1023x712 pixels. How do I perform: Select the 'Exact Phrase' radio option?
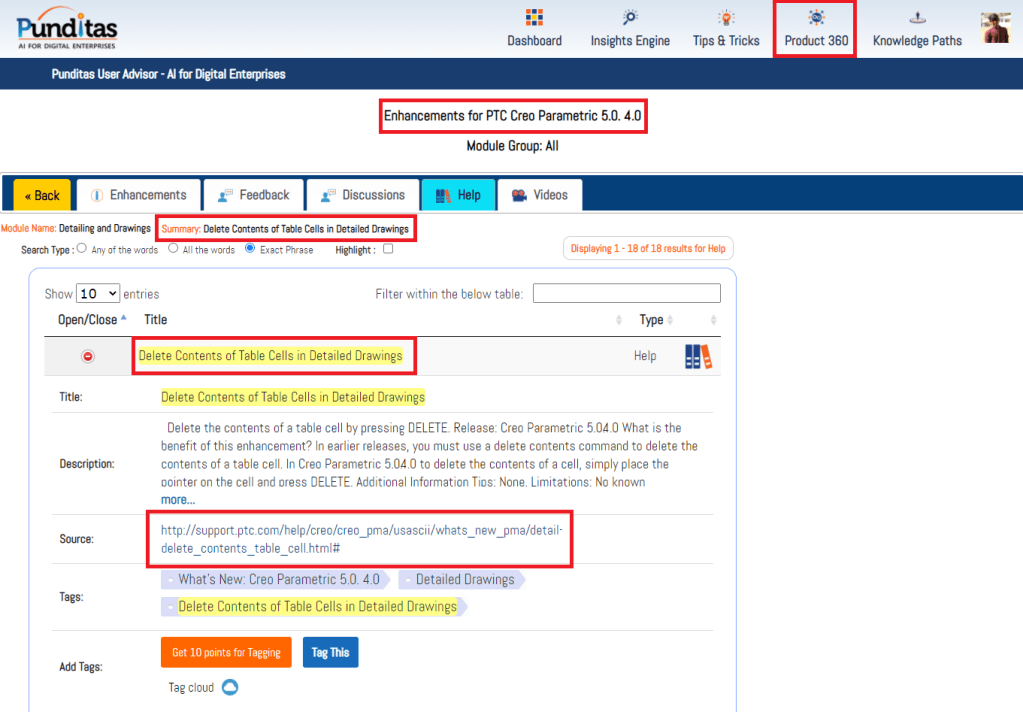(250, 249)
